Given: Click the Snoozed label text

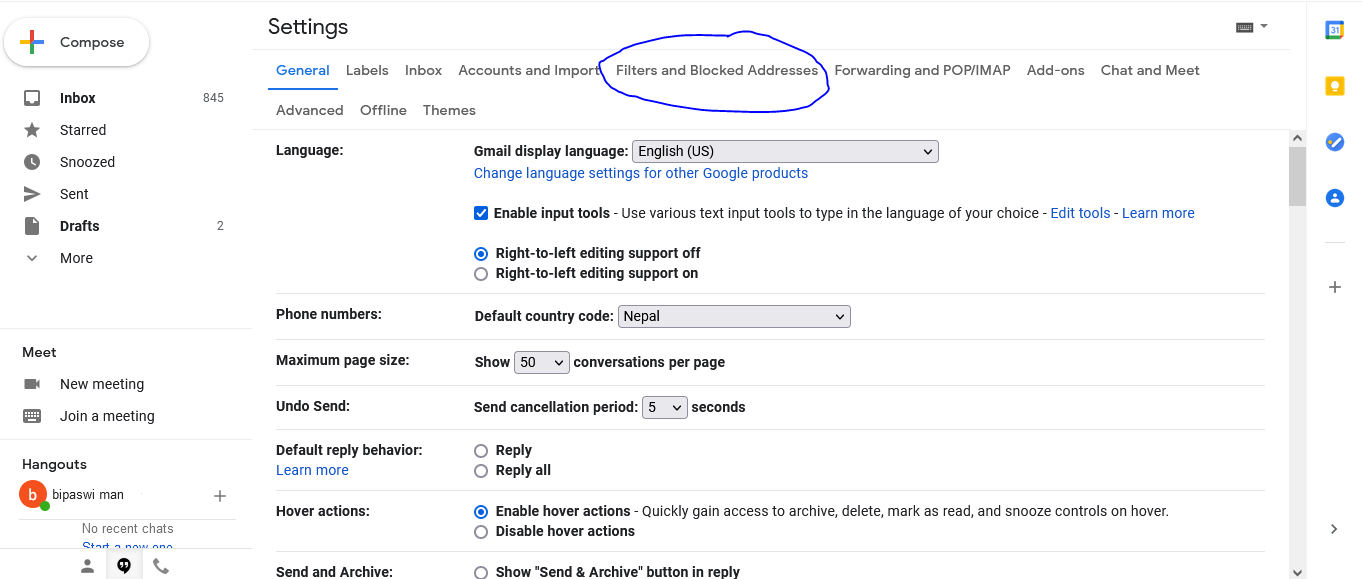Looking at the screenshot, I should [87, 162].
